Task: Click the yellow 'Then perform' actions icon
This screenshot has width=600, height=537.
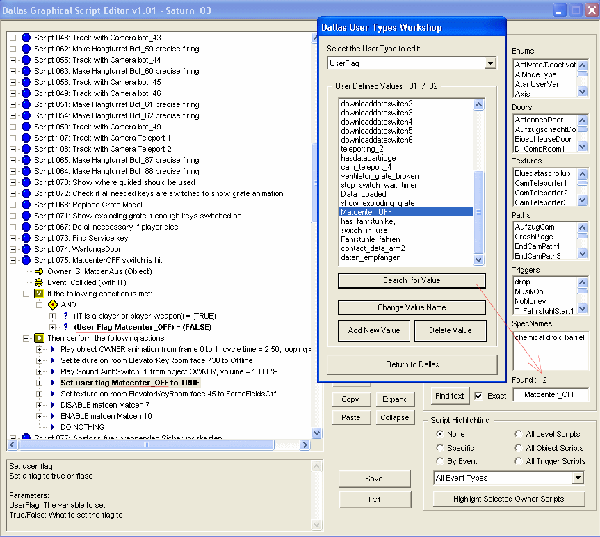Action: tap(38, 338)
